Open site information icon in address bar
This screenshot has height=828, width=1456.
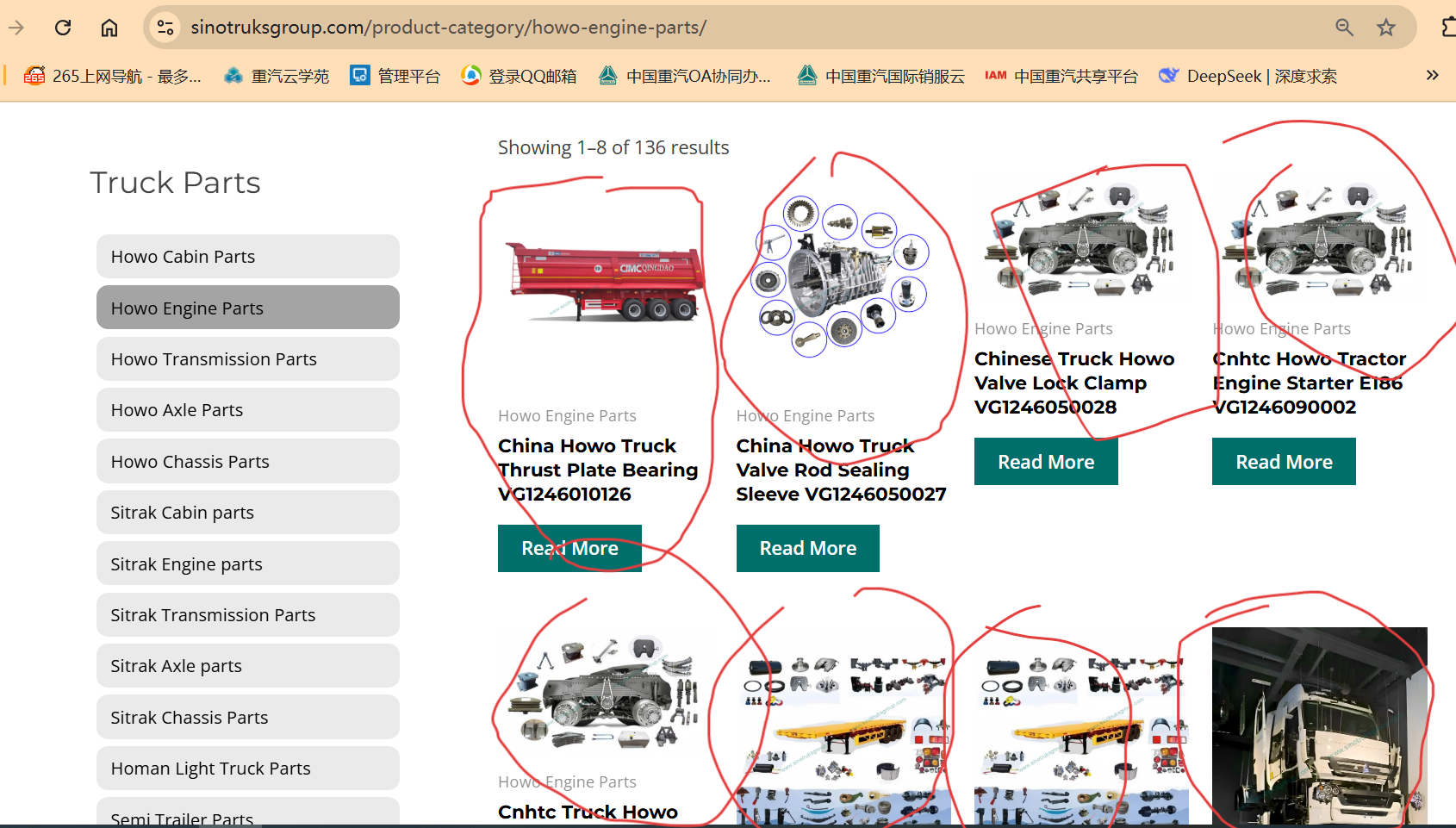tap(165, 28)
